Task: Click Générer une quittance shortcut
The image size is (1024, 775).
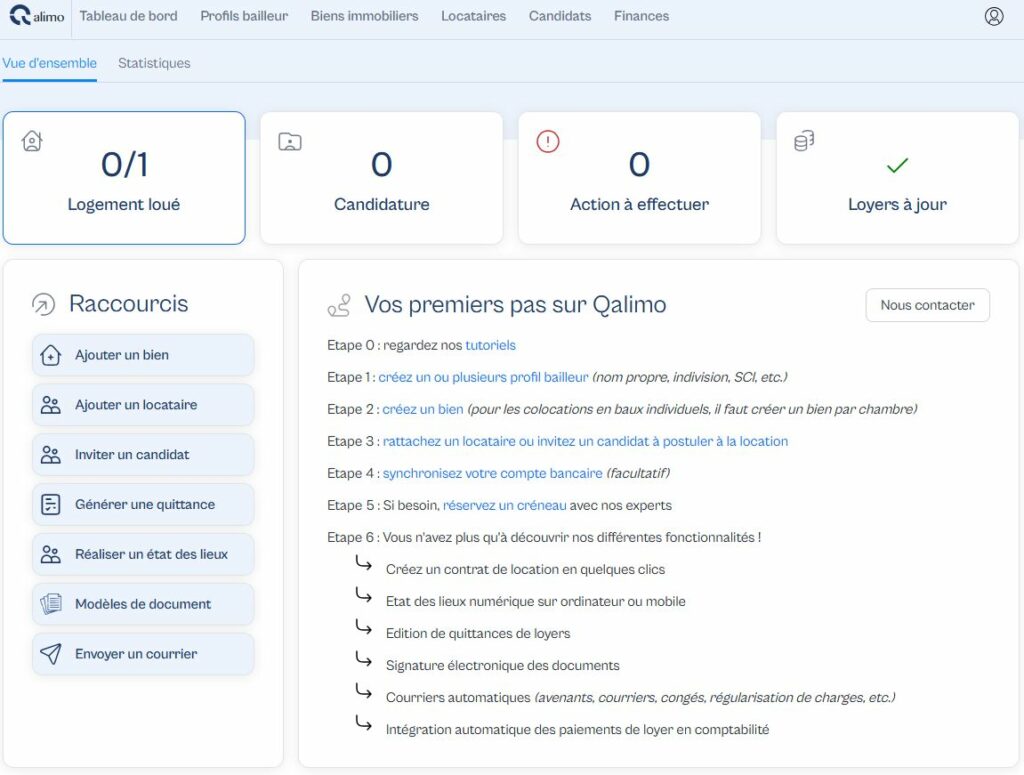Action: coord(143,505)
